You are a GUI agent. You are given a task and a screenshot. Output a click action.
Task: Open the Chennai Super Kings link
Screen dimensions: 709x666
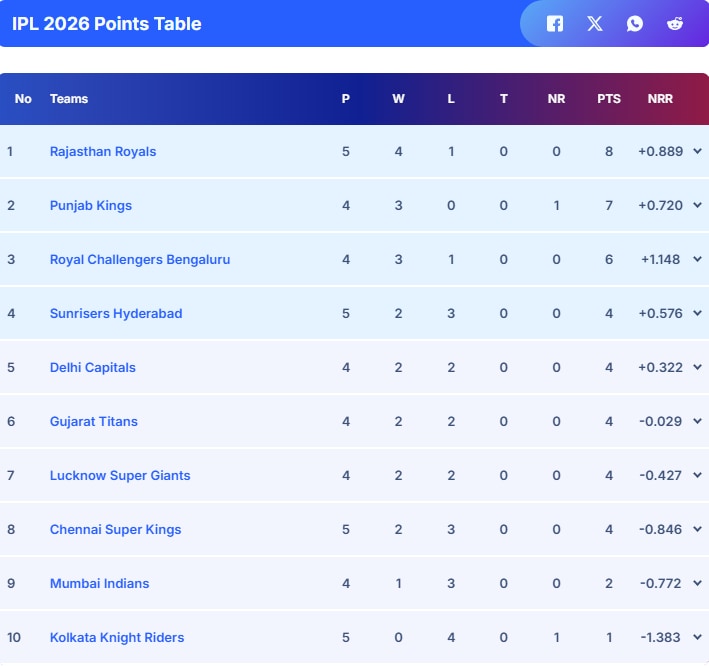[115, 530]
